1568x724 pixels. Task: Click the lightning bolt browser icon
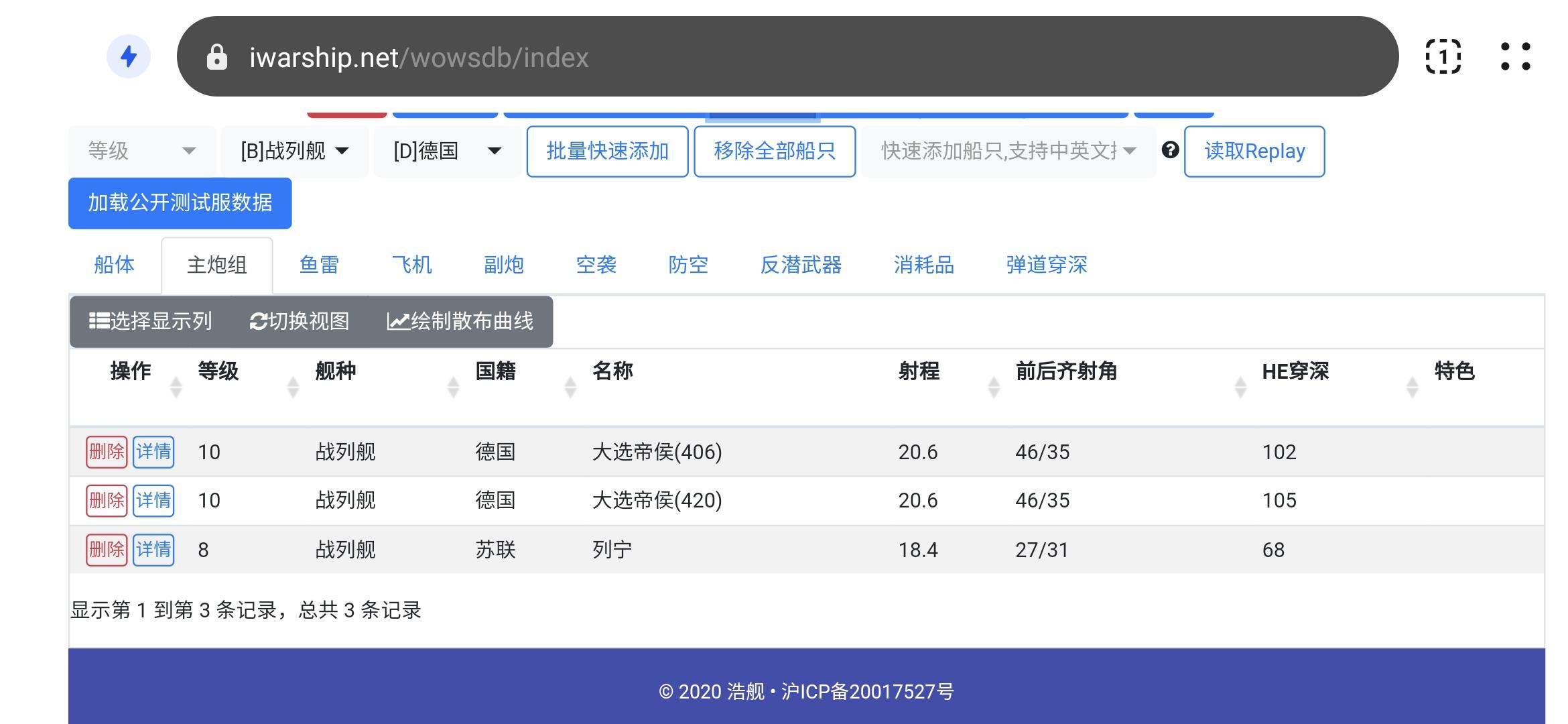(128, 56)
